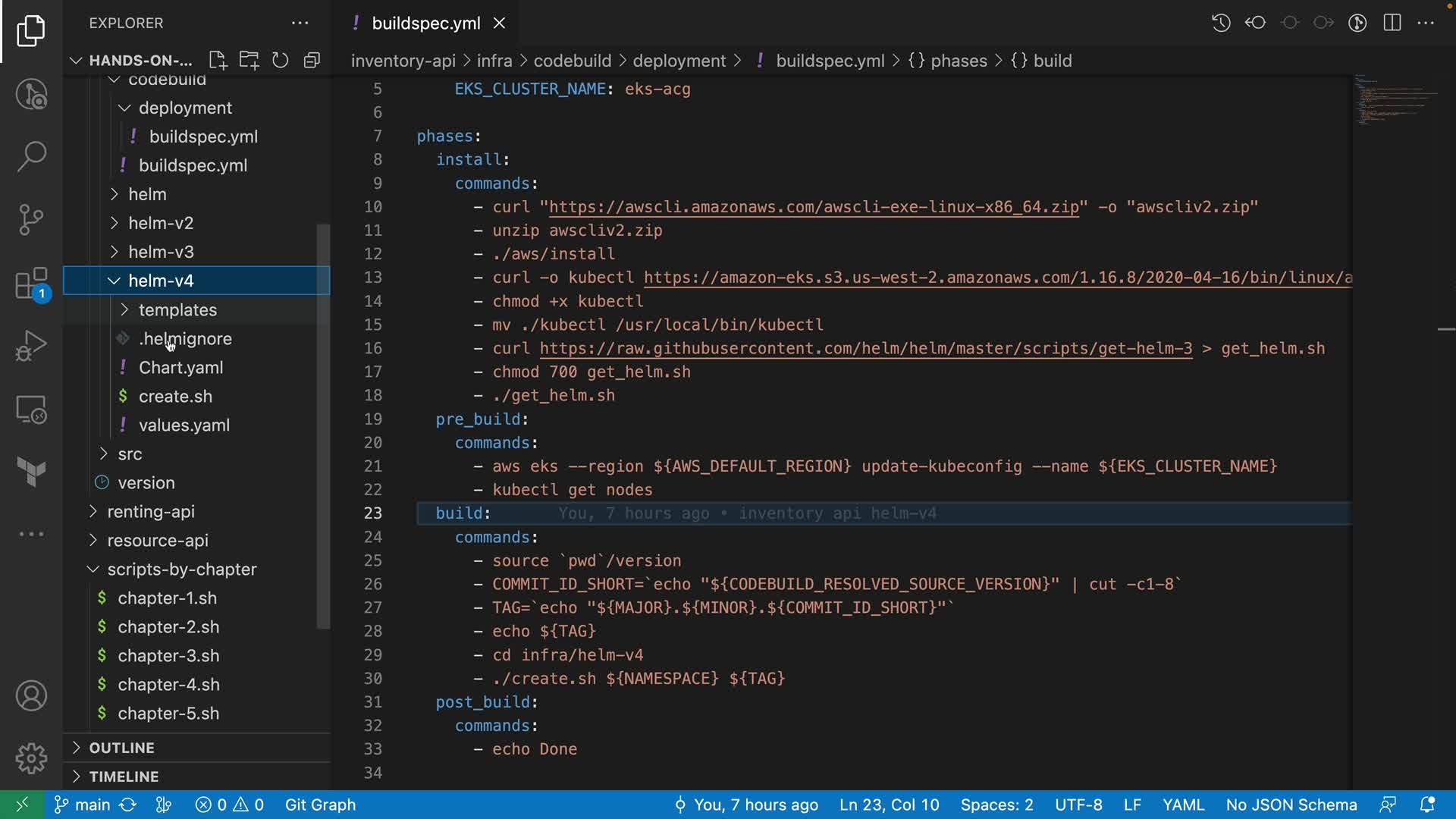Expand the TIMELINE section
Screen dimensions: 1456x819
coord(124,777)
